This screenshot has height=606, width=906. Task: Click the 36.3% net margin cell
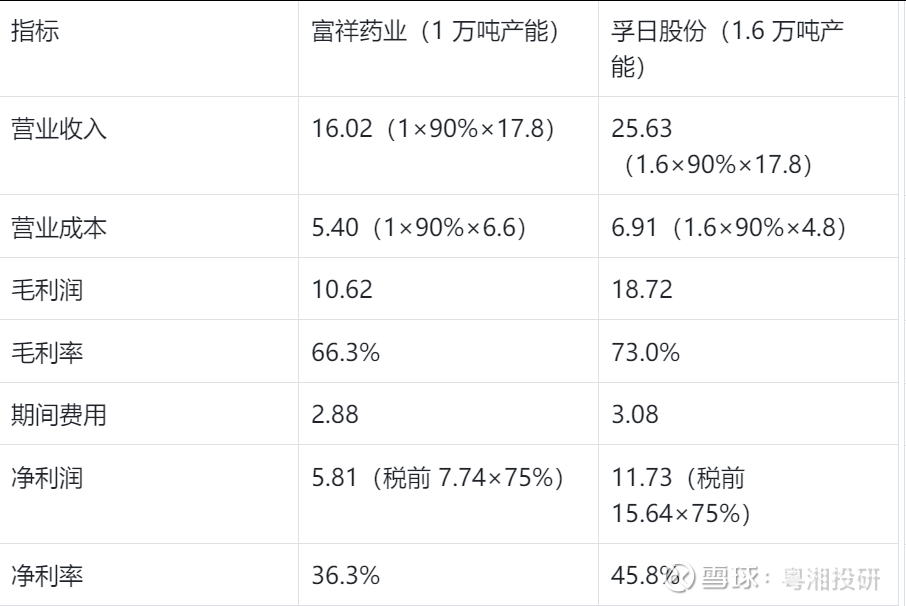coord(346,576)
